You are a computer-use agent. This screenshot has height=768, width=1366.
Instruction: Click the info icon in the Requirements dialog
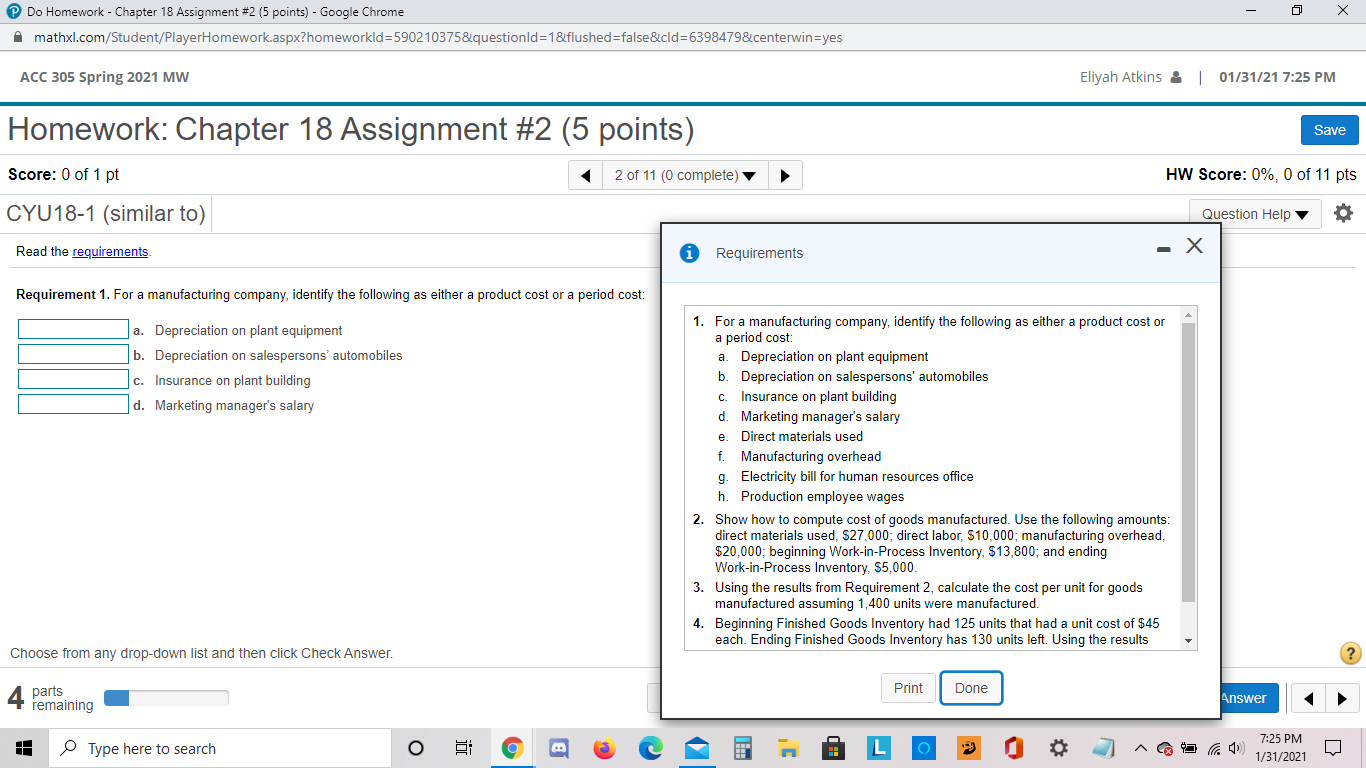click(689, 253)
